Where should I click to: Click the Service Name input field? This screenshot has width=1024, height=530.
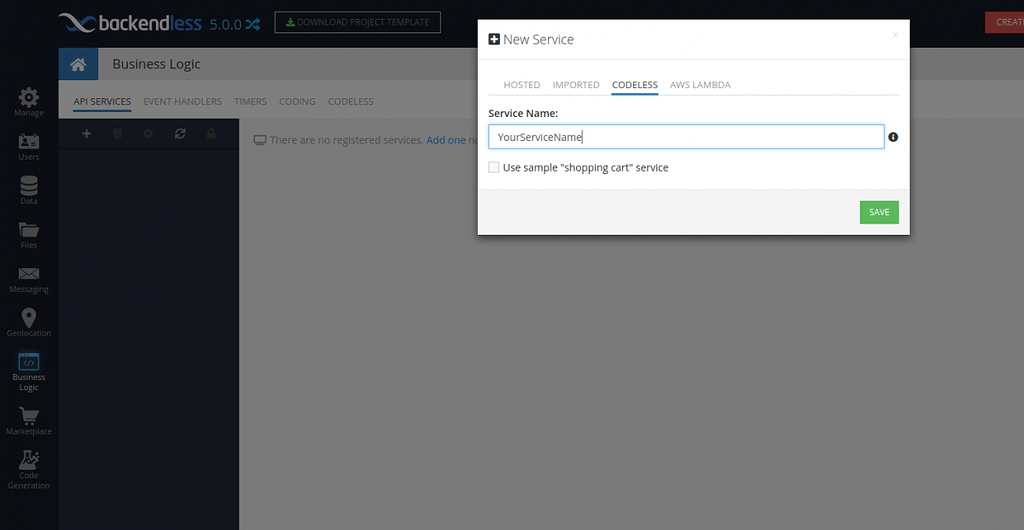coord(686,137)
